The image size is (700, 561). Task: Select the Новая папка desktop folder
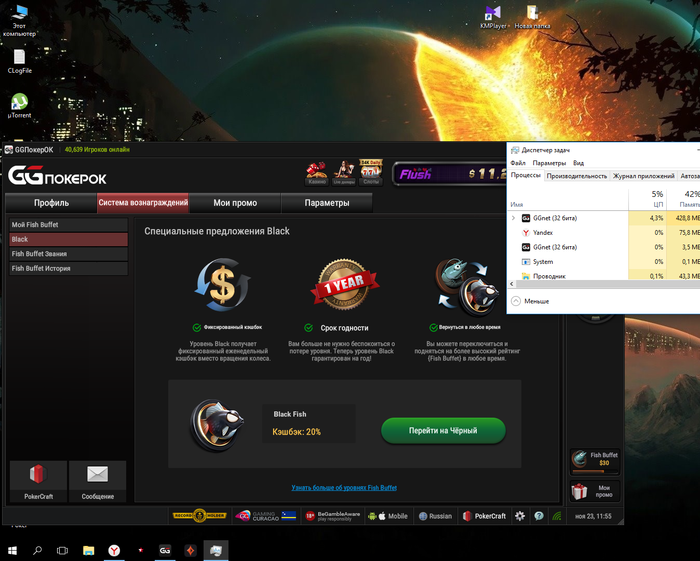[532, 17]
